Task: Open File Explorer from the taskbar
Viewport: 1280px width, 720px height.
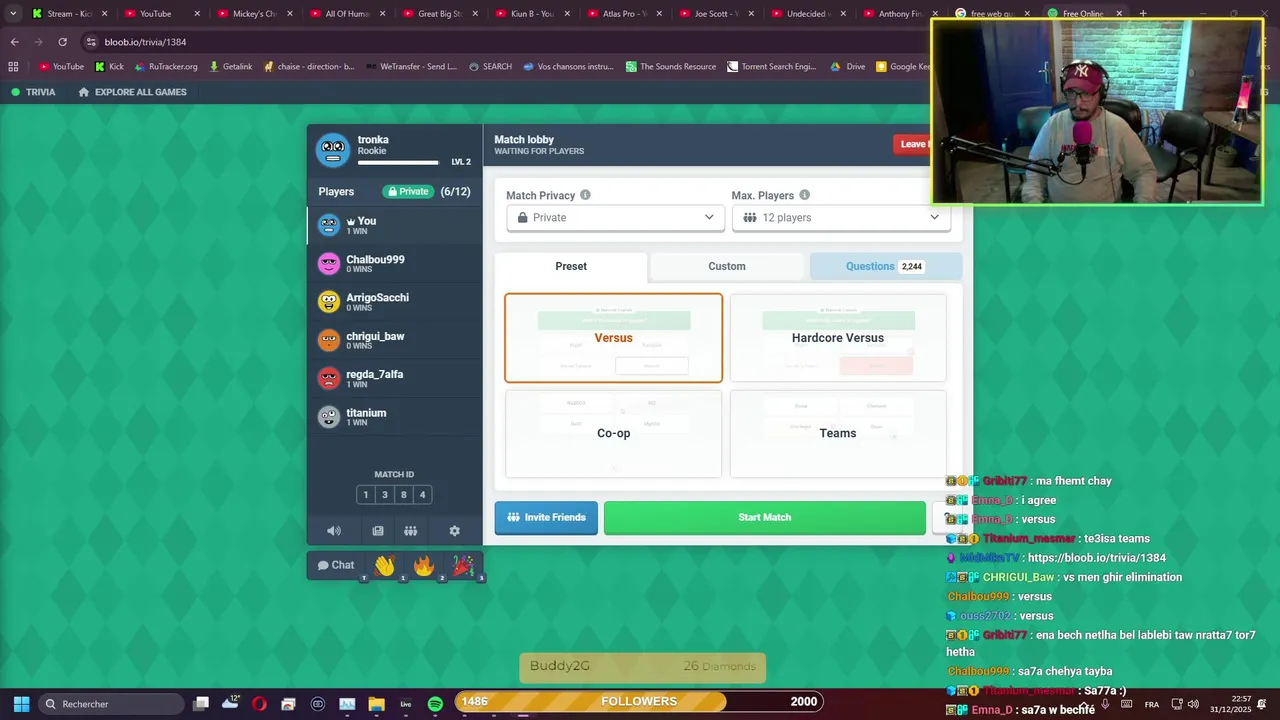Action: [x=376, y=704]
